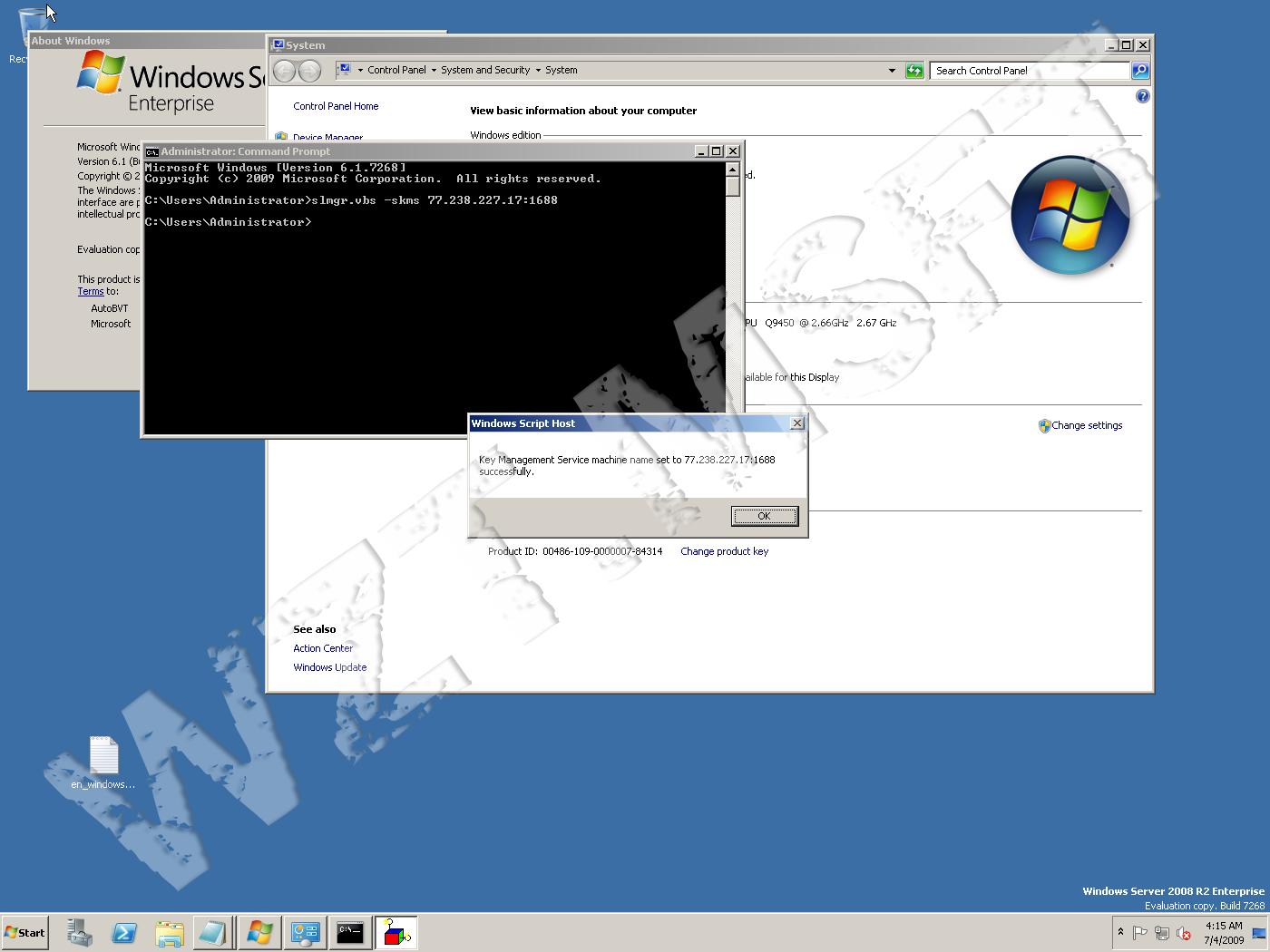
Task: Open the Device Manager link
Action: 327,138
